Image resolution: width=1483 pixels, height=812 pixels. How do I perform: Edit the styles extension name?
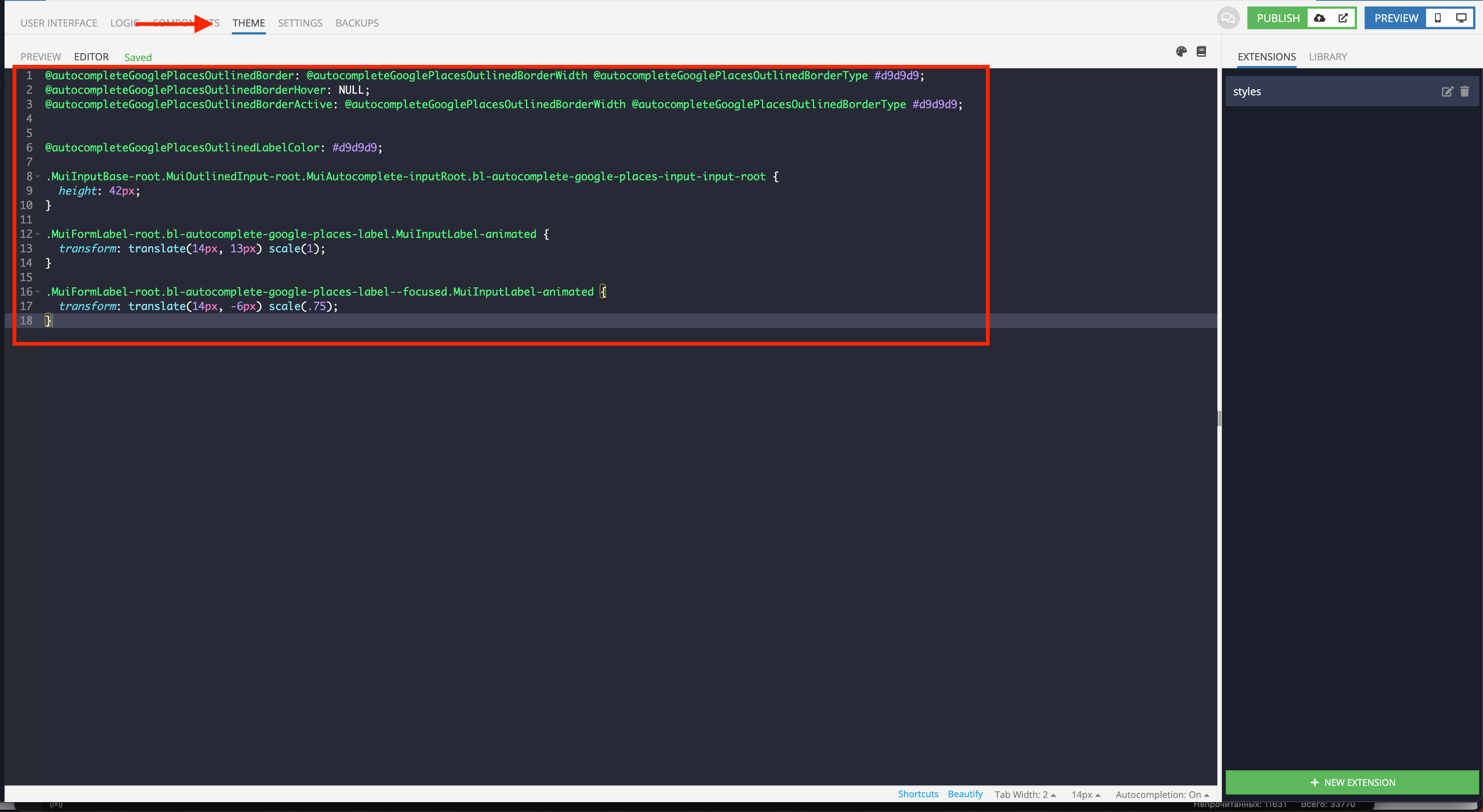[1447, 91]
